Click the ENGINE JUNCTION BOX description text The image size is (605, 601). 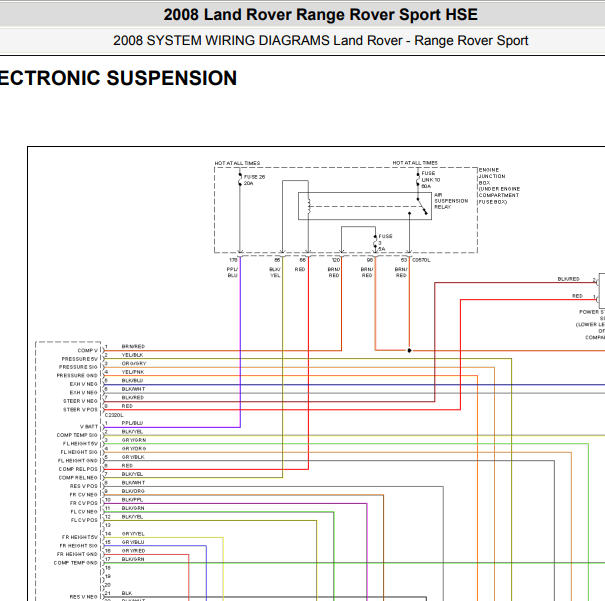point(499,186)
